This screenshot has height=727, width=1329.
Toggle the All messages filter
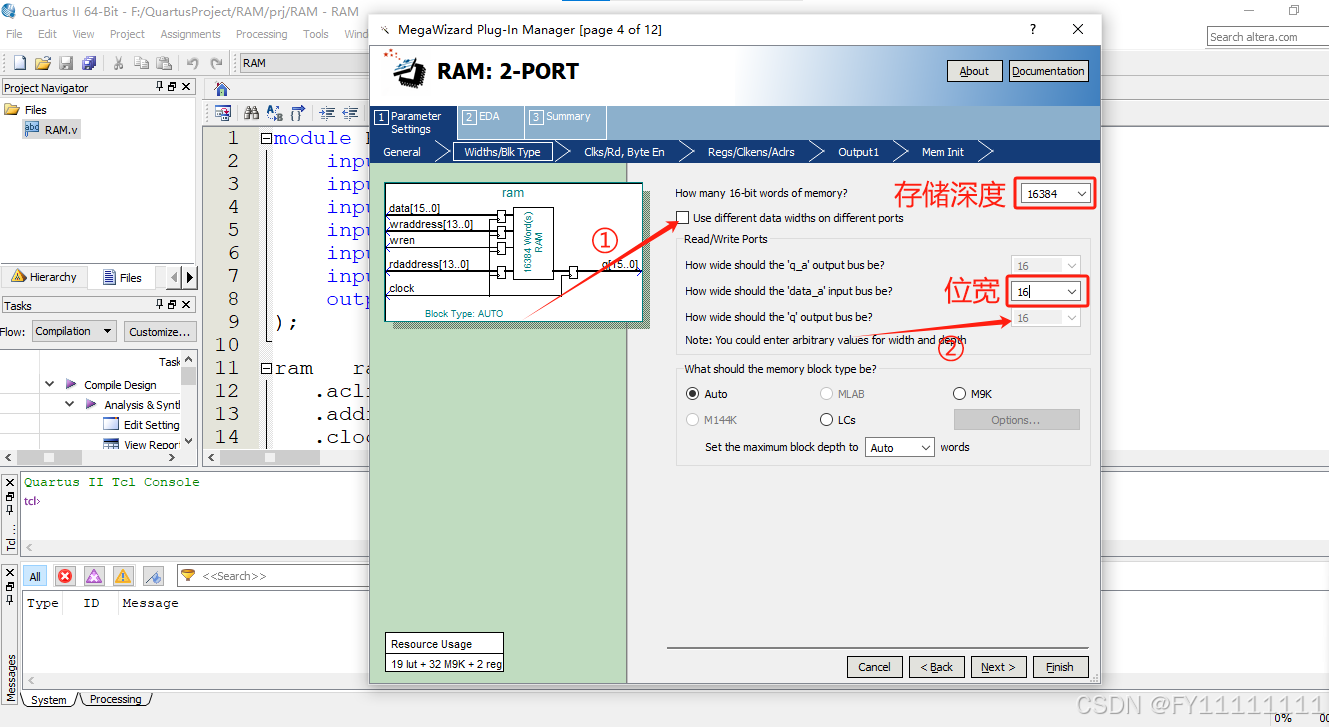[35, 576]
